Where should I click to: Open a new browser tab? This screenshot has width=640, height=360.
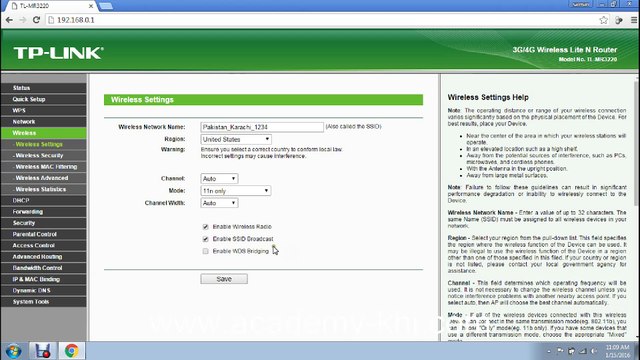pyautogui.click(x=106, y=6)
